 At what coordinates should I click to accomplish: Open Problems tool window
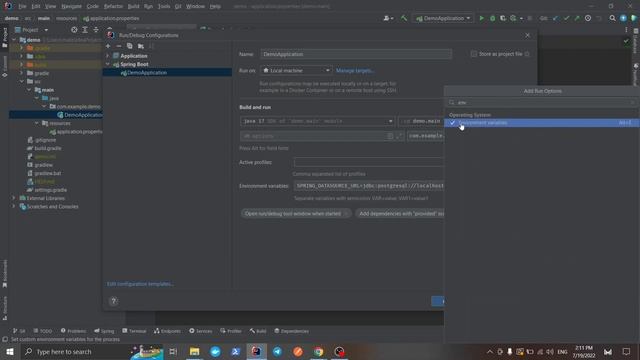point(73,331)
